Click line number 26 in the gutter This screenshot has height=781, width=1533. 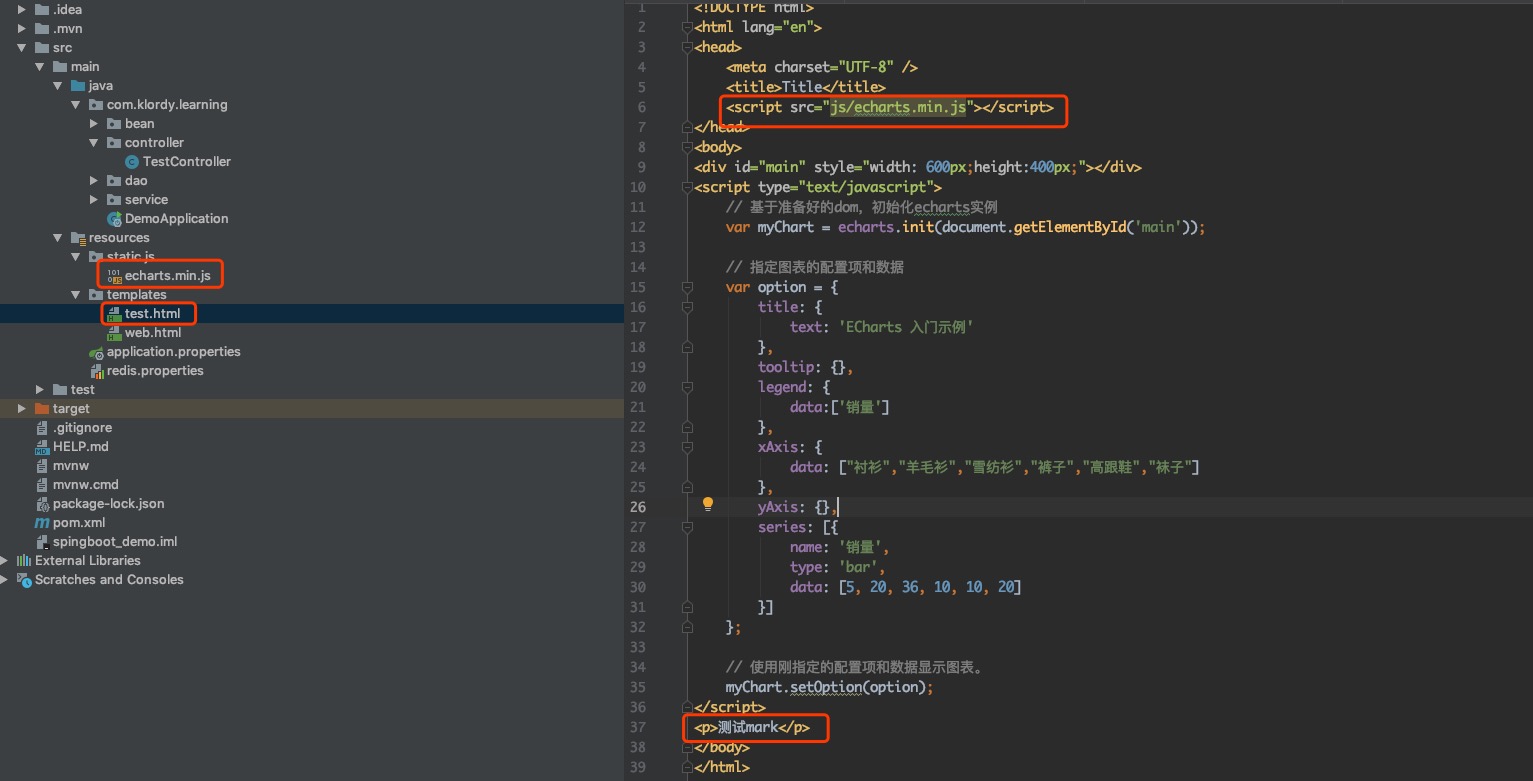pos(637,507)
